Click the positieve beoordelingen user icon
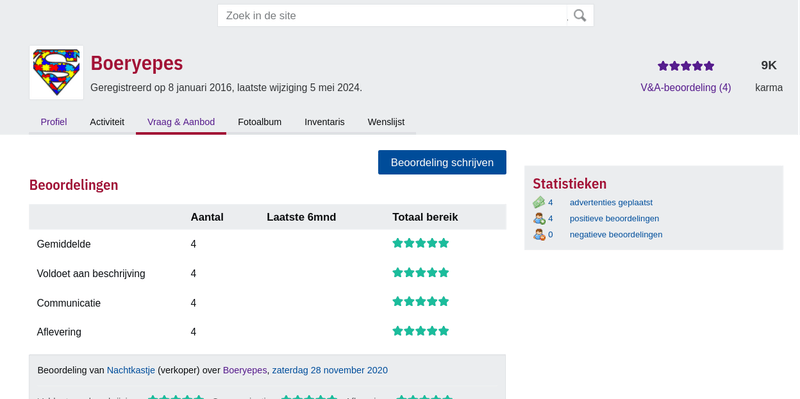 click(x=539, y=219)
